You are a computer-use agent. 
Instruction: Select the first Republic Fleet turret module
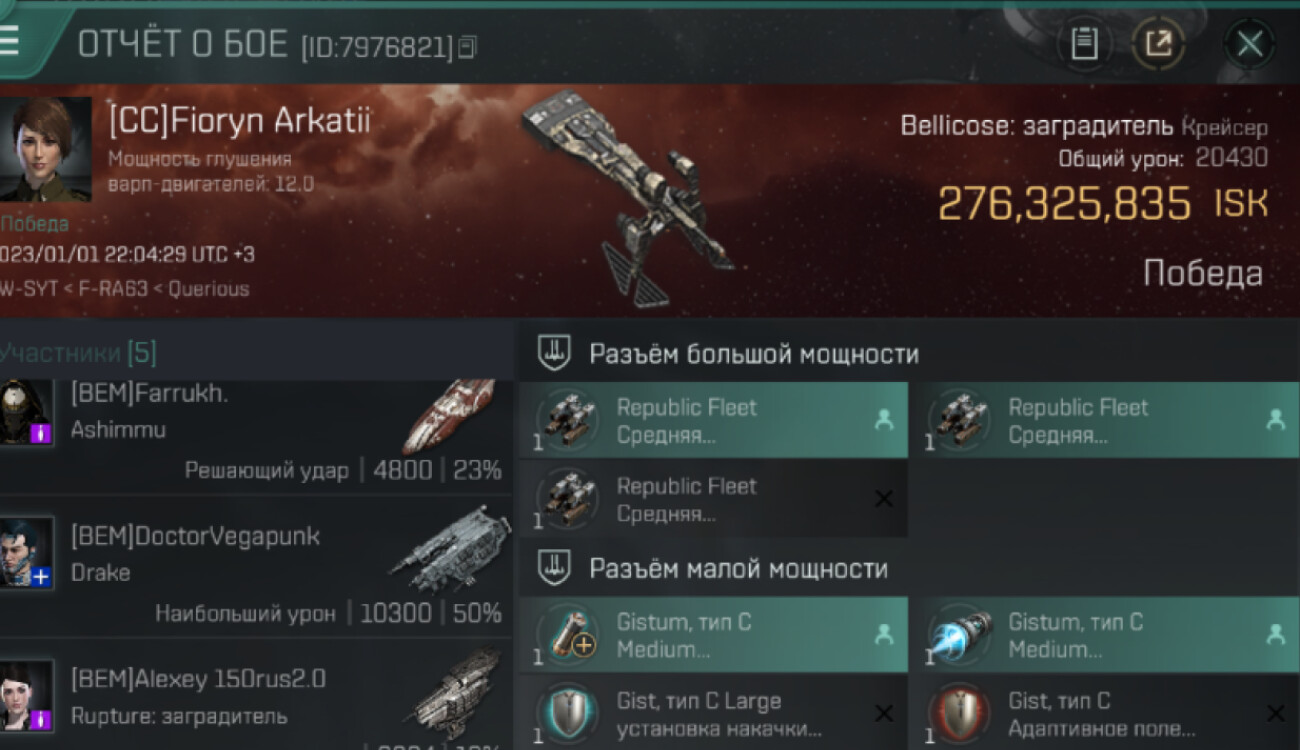click(713, 420)
